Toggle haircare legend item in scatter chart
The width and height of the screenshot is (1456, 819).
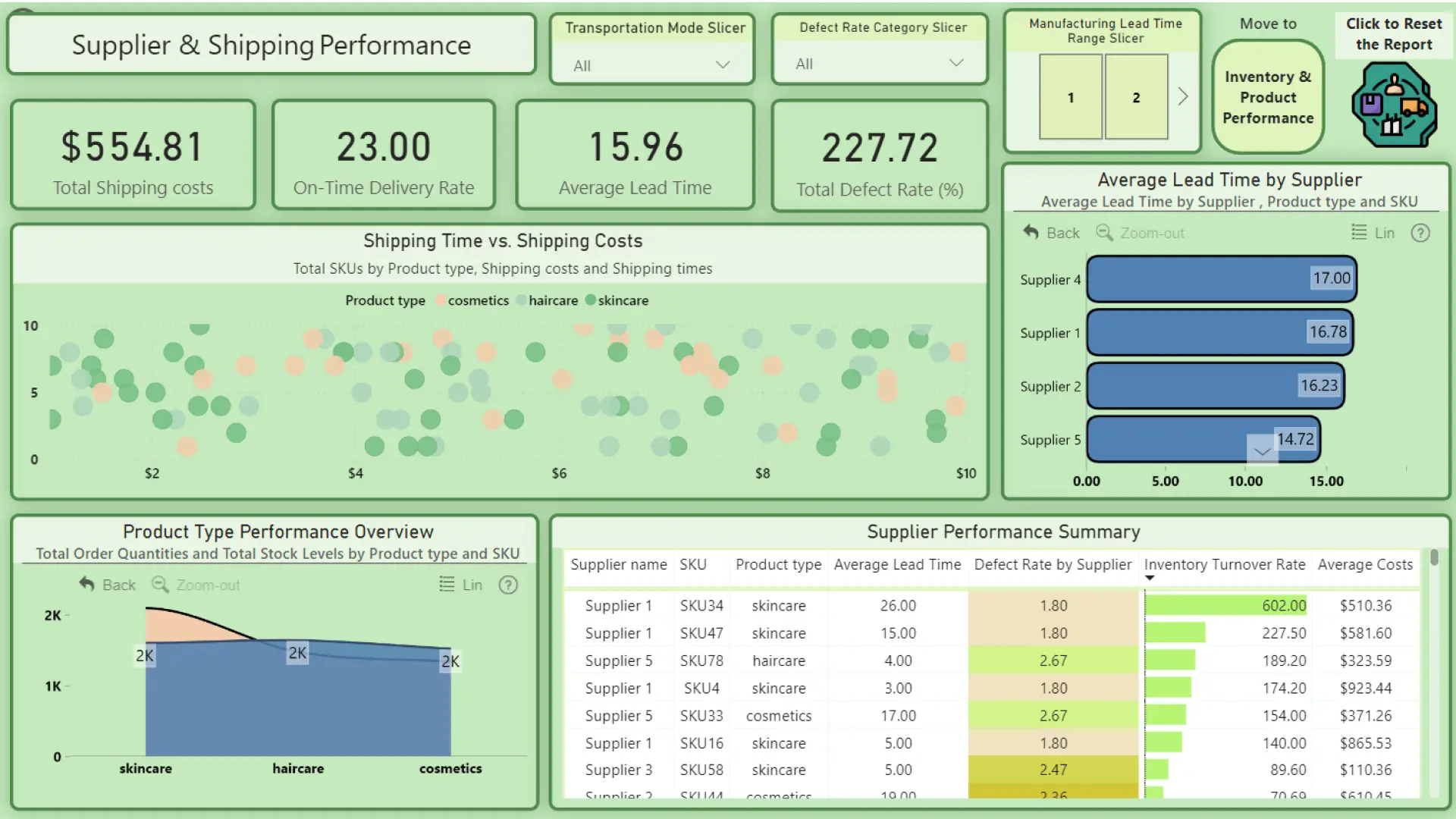pos(547,300)
